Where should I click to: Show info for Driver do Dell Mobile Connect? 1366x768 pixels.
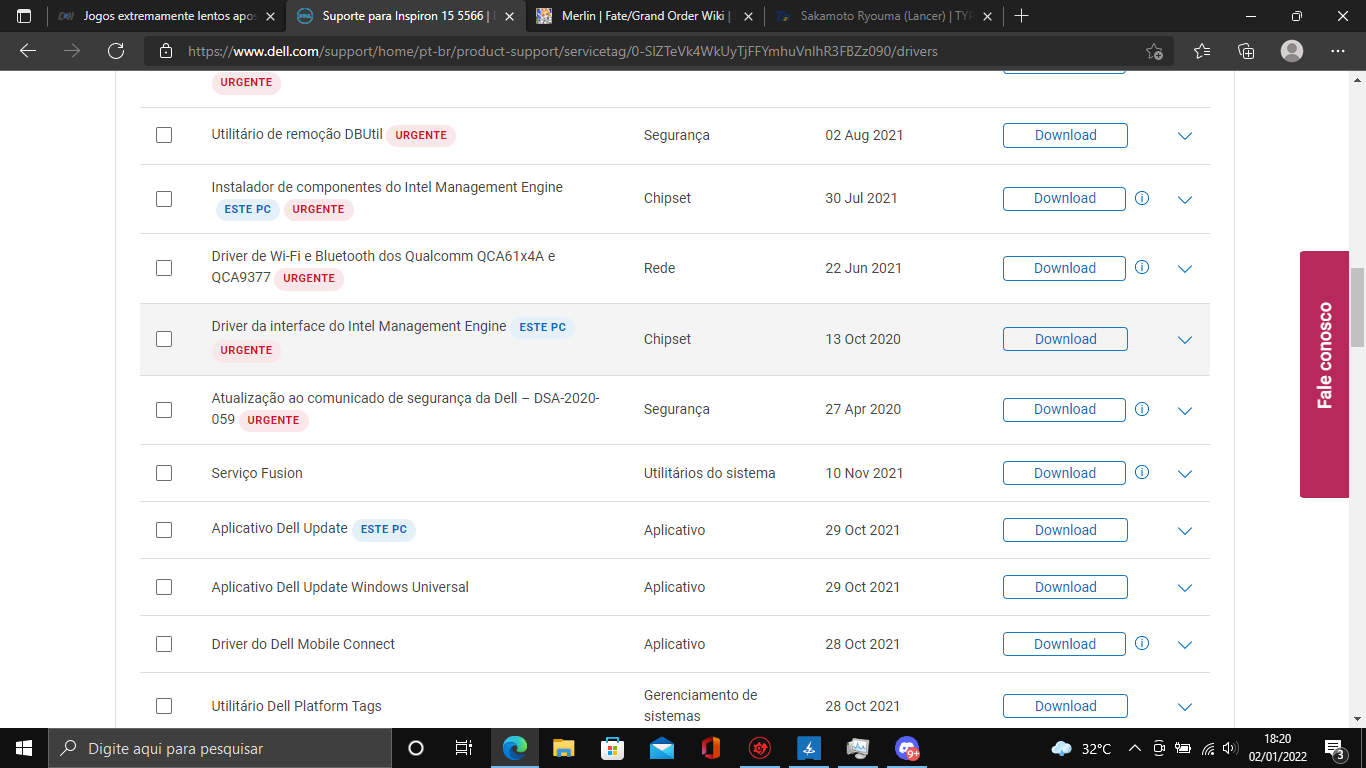click(x=1142, y=644)
